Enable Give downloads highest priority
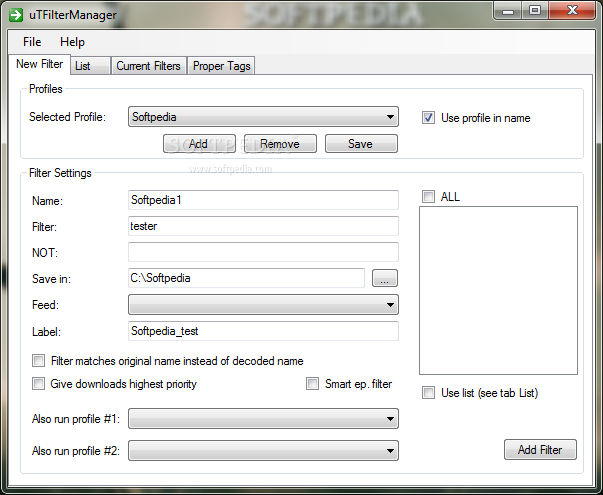The width and height of the screenshot is (603, 495). (x=38, y=383)
